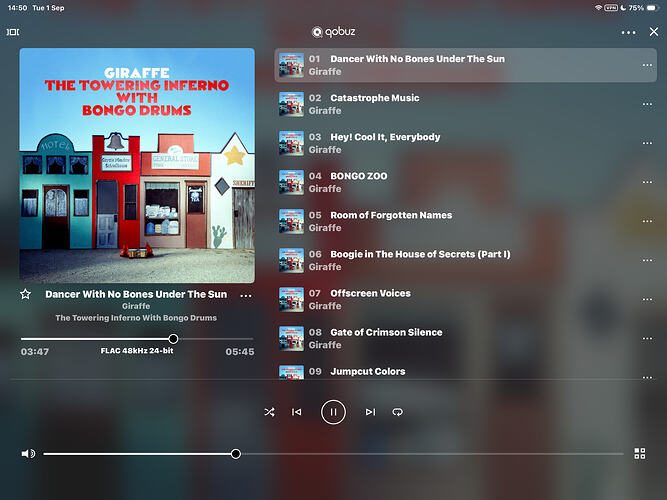Favorite the song with the star icon

pyautogui.click(x=26, y=294)
